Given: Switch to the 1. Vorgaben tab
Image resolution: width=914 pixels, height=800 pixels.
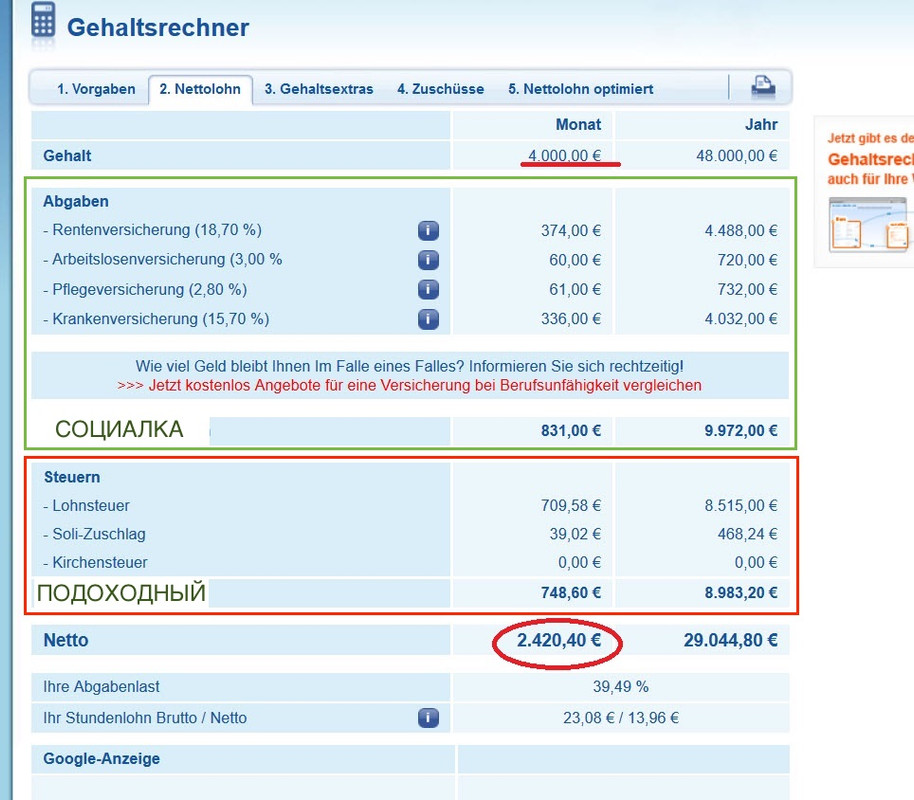Looking at the screenshot, I should pyautogui.click(x=96, y=89).
